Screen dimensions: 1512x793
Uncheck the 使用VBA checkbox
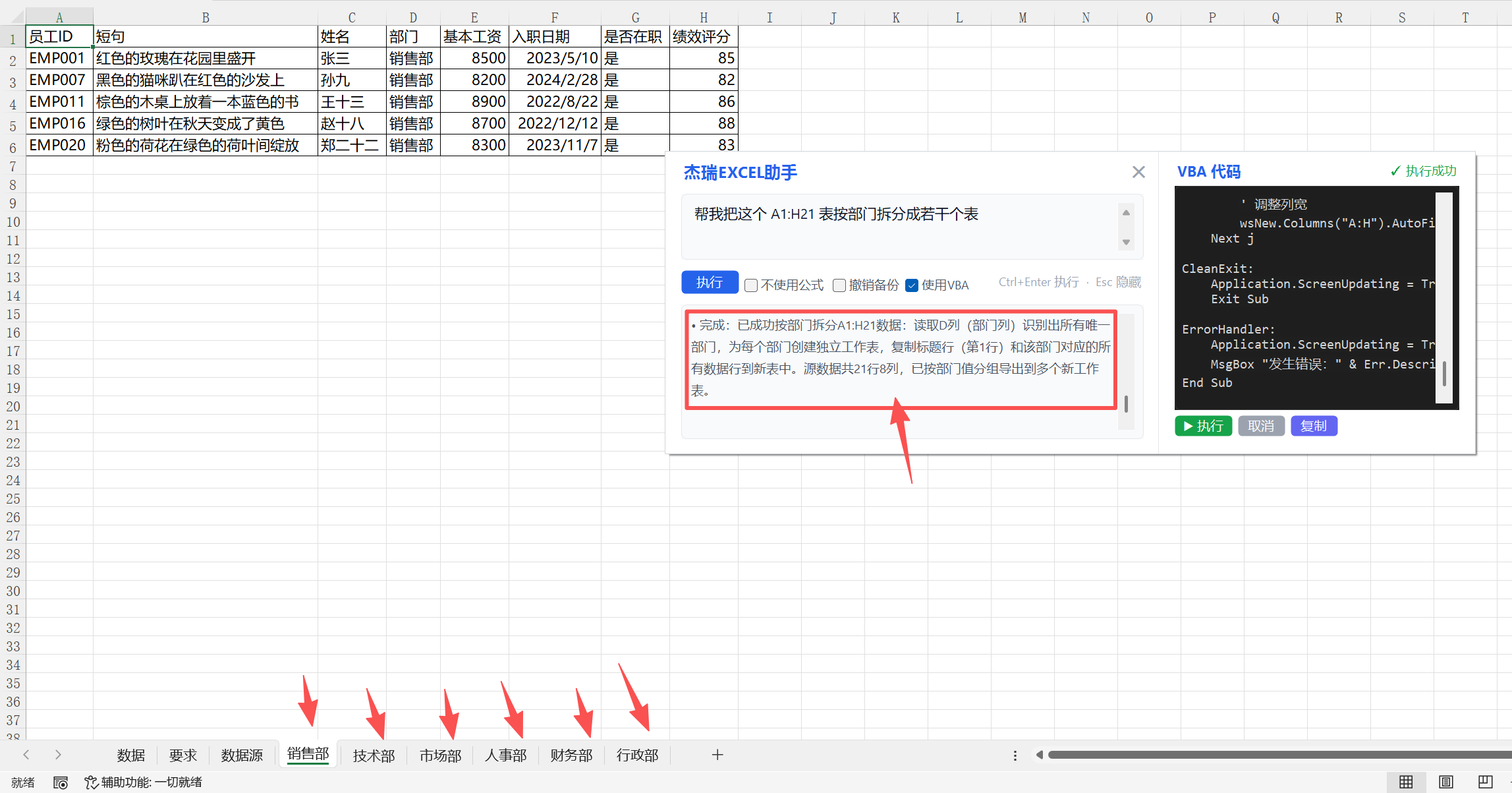[912, 285]
